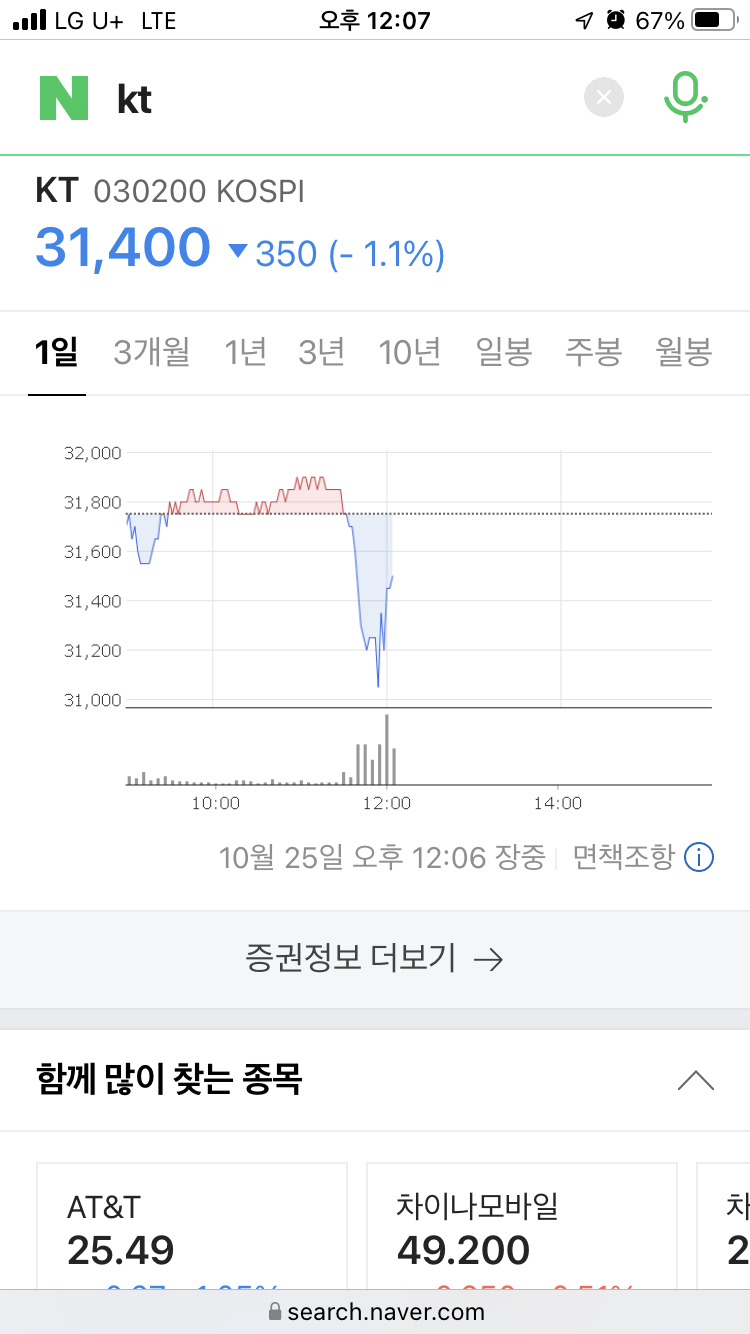Tap the green Naver N logo
This screenshot has height=1334, width=750.
(x=64, y=98)
